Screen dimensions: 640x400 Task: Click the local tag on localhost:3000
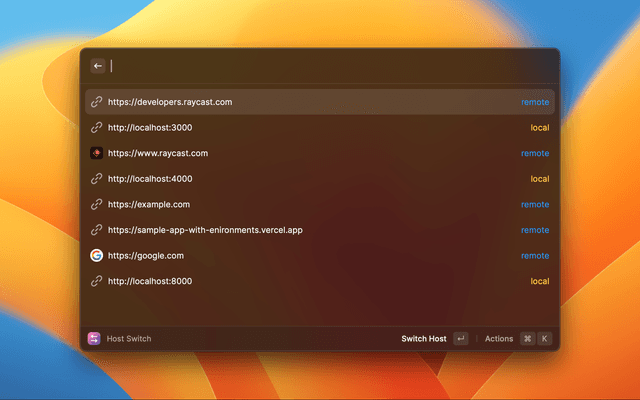tap(539, 128)
